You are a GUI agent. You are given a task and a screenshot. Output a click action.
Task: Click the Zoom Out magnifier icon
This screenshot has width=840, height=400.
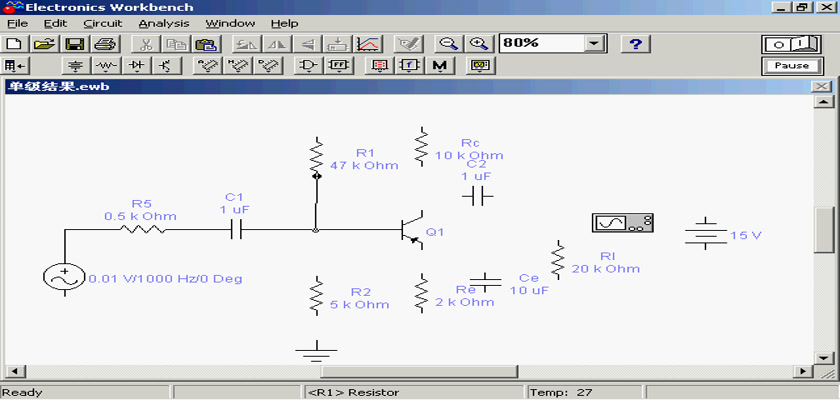pyautogui.click(x=449, y=44)
